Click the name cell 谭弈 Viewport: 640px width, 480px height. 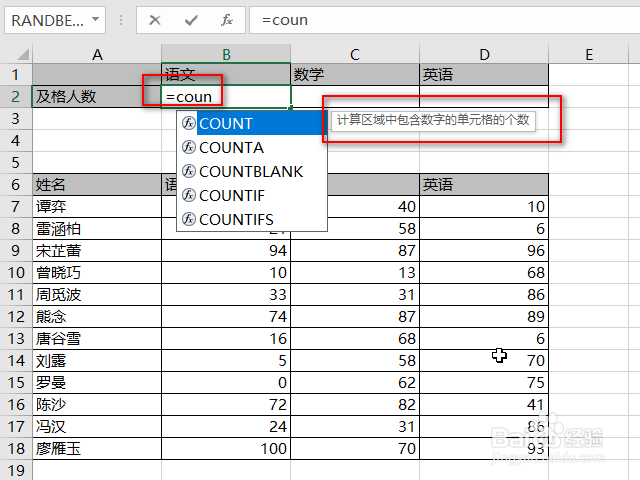[97, 207]
